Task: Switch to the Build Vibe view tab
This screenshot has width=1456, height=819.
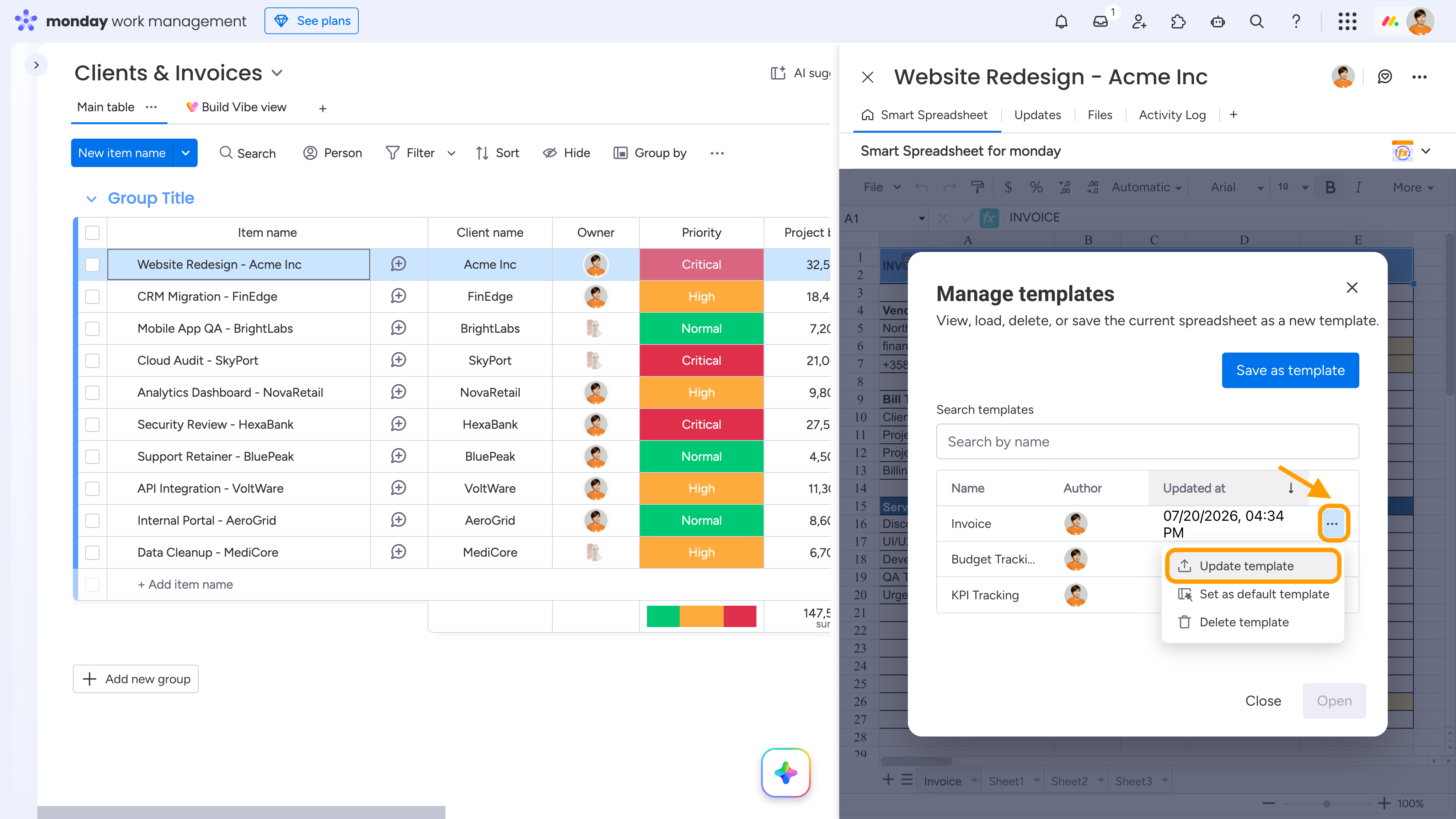Action: pos(236,107)
